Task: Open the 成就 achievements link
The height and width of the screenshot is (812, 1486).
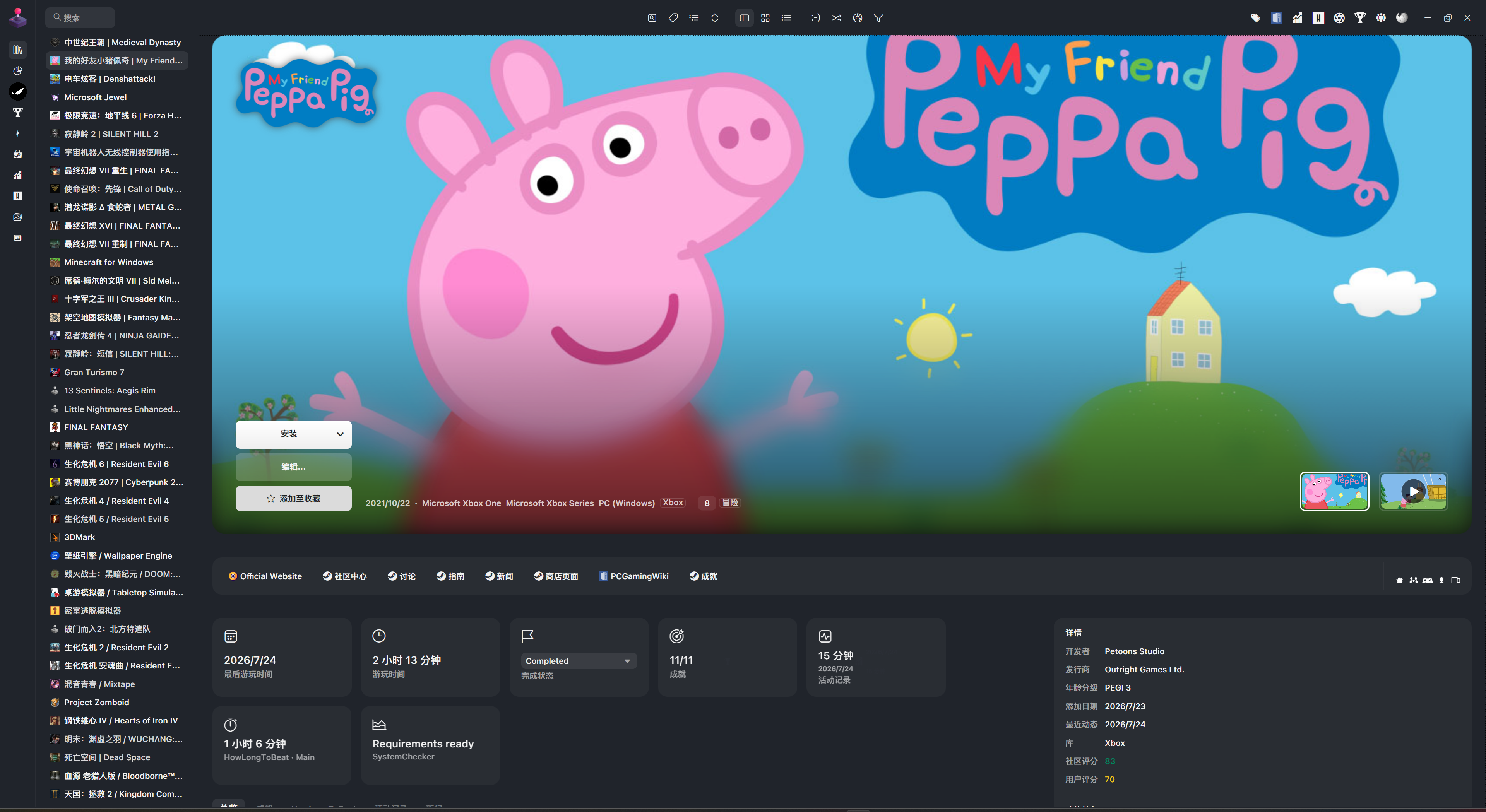Action: click(x=703, y=576)
